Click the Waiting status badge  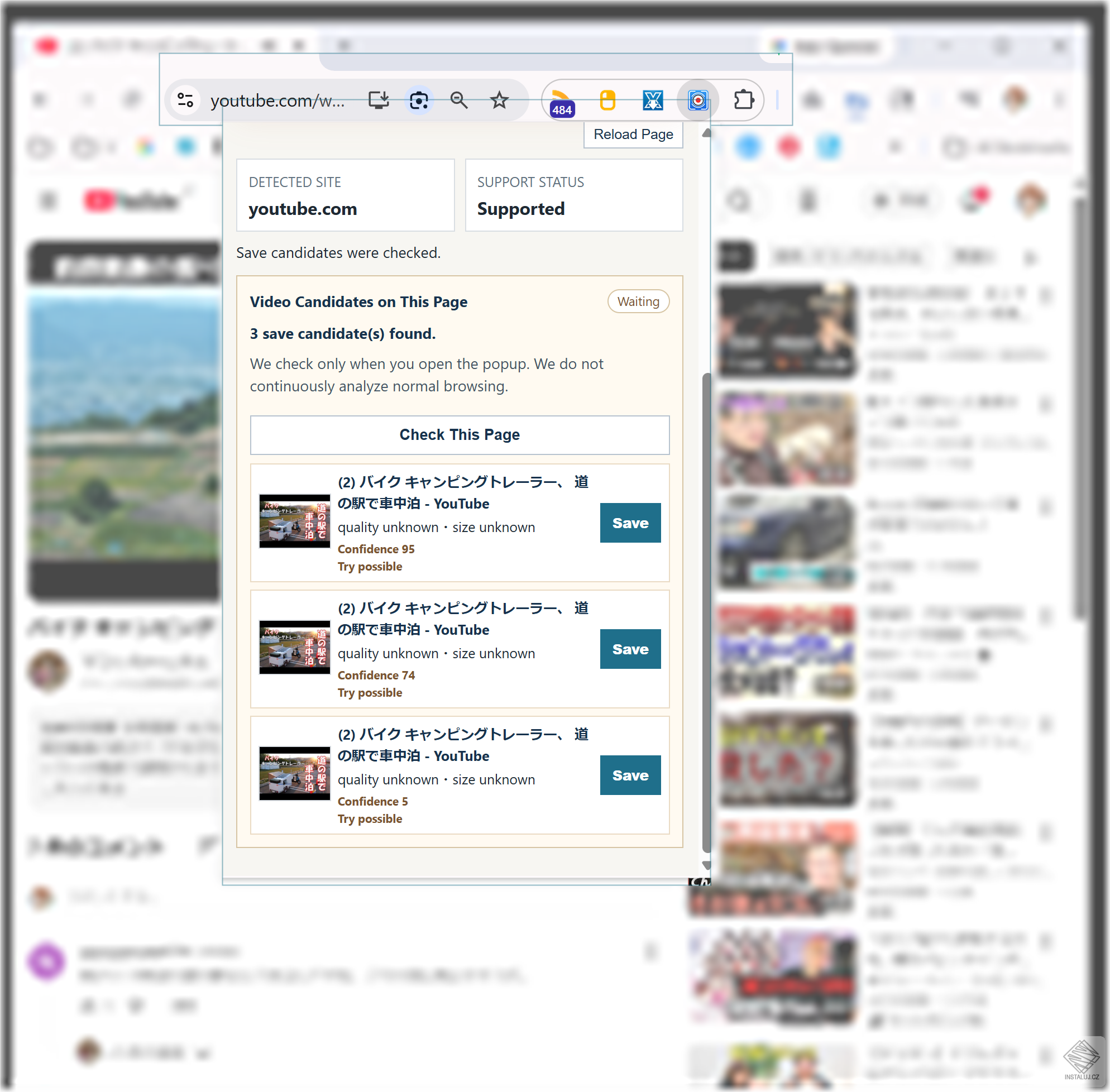638,301
